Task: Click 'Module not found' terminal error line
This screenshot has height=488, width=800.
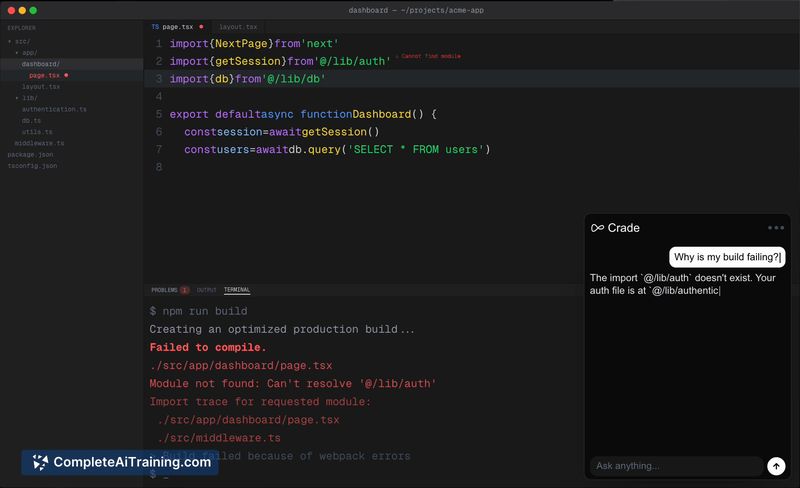Action: tap(292, 383)
